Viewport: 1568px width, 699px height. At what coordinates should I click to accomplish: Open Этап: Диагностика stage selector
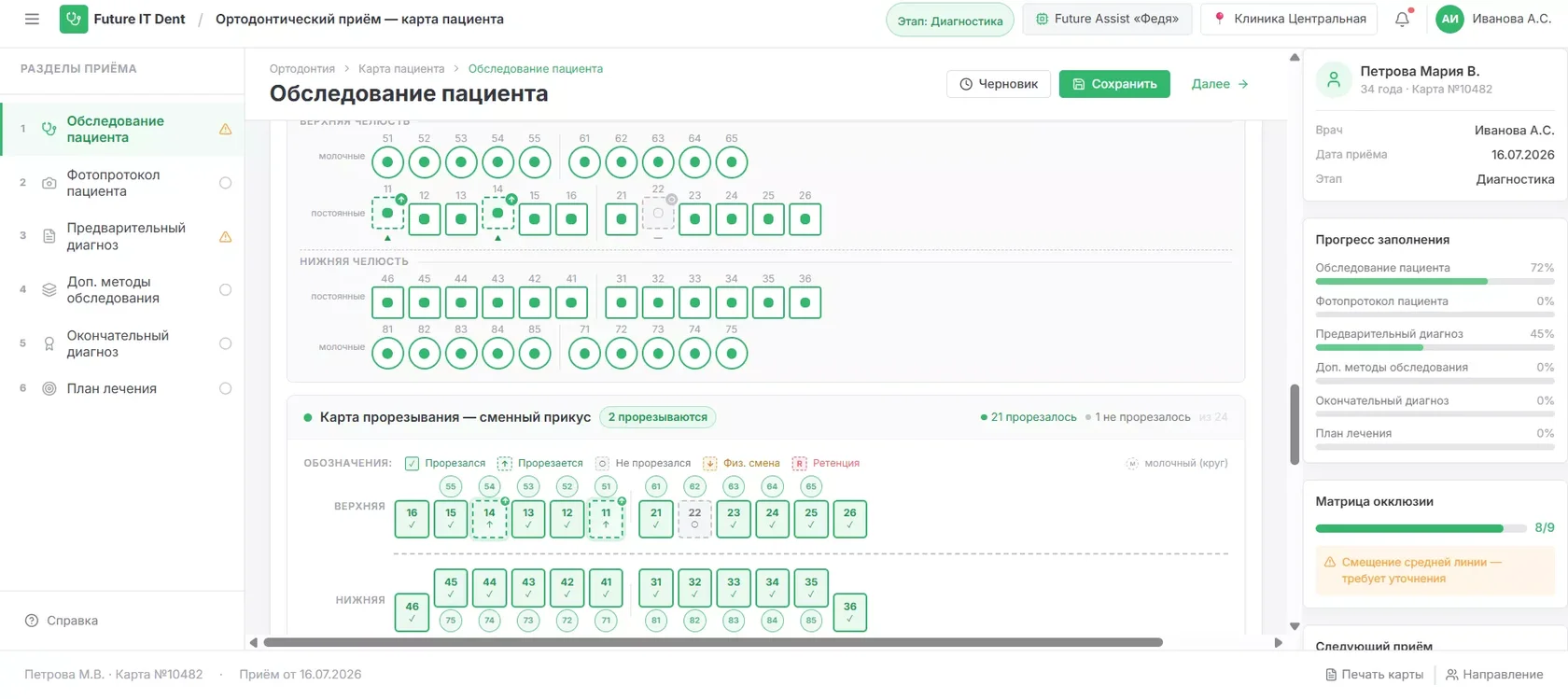(x=950, y=20)
